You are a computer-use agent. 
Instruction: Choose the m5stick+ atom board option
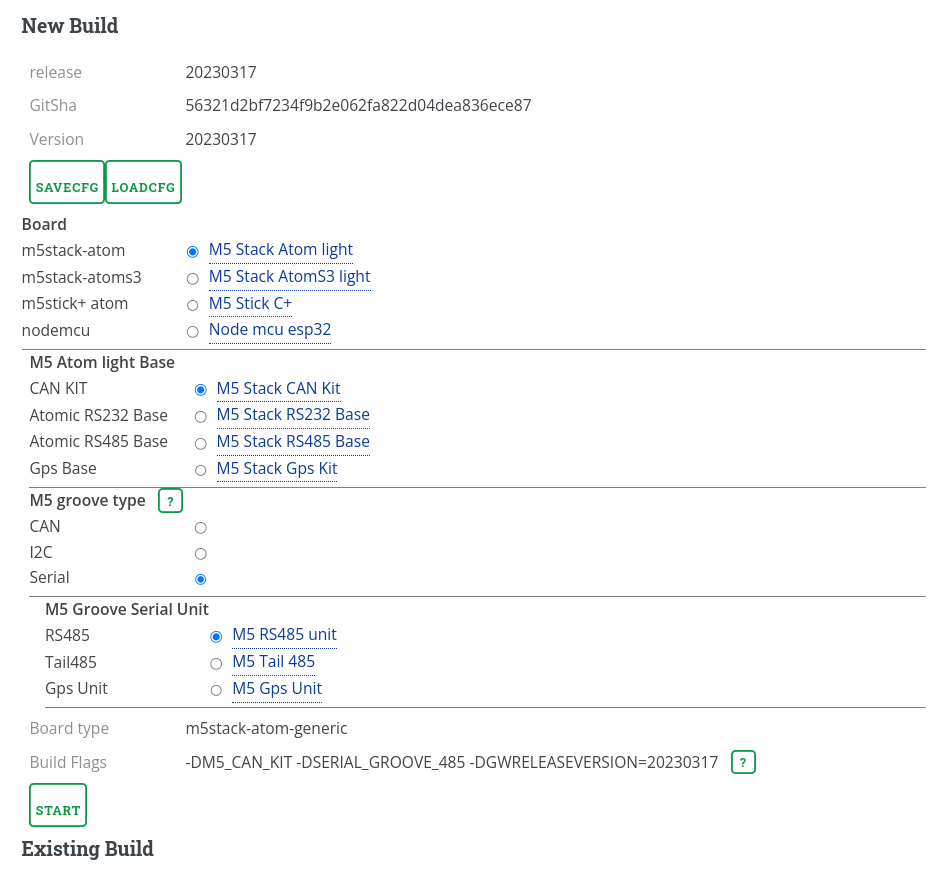(x=192, y=305)
